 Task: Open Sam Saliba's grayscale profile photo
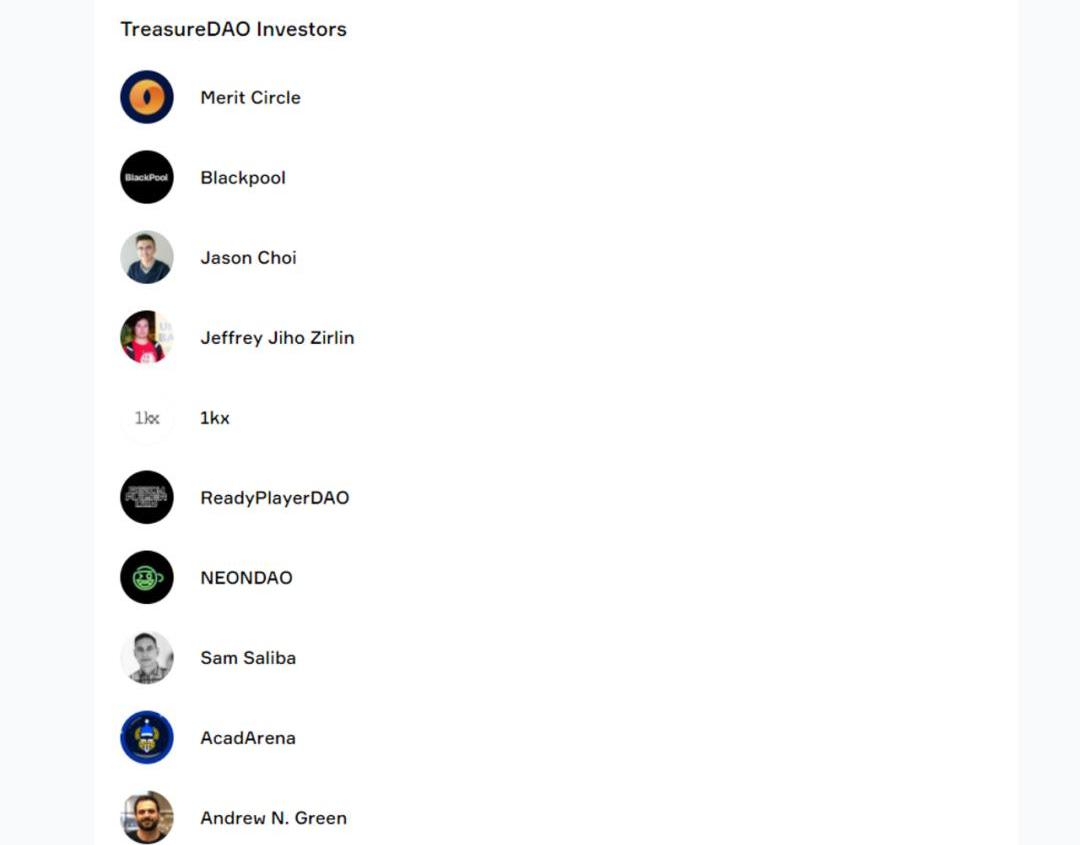[x=147, y=658]
